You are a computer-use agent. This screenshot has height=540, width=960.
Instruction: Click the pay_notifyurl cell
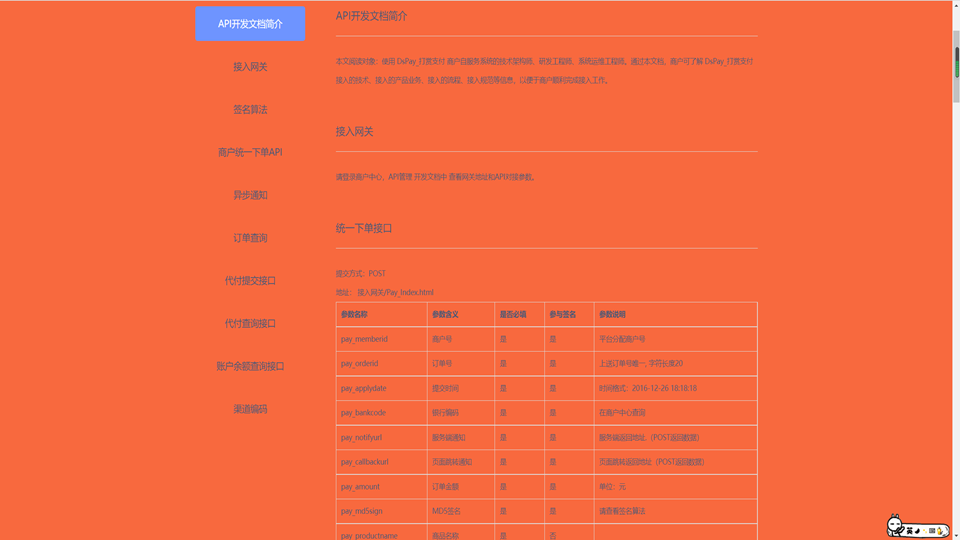[x=381, y=438]
